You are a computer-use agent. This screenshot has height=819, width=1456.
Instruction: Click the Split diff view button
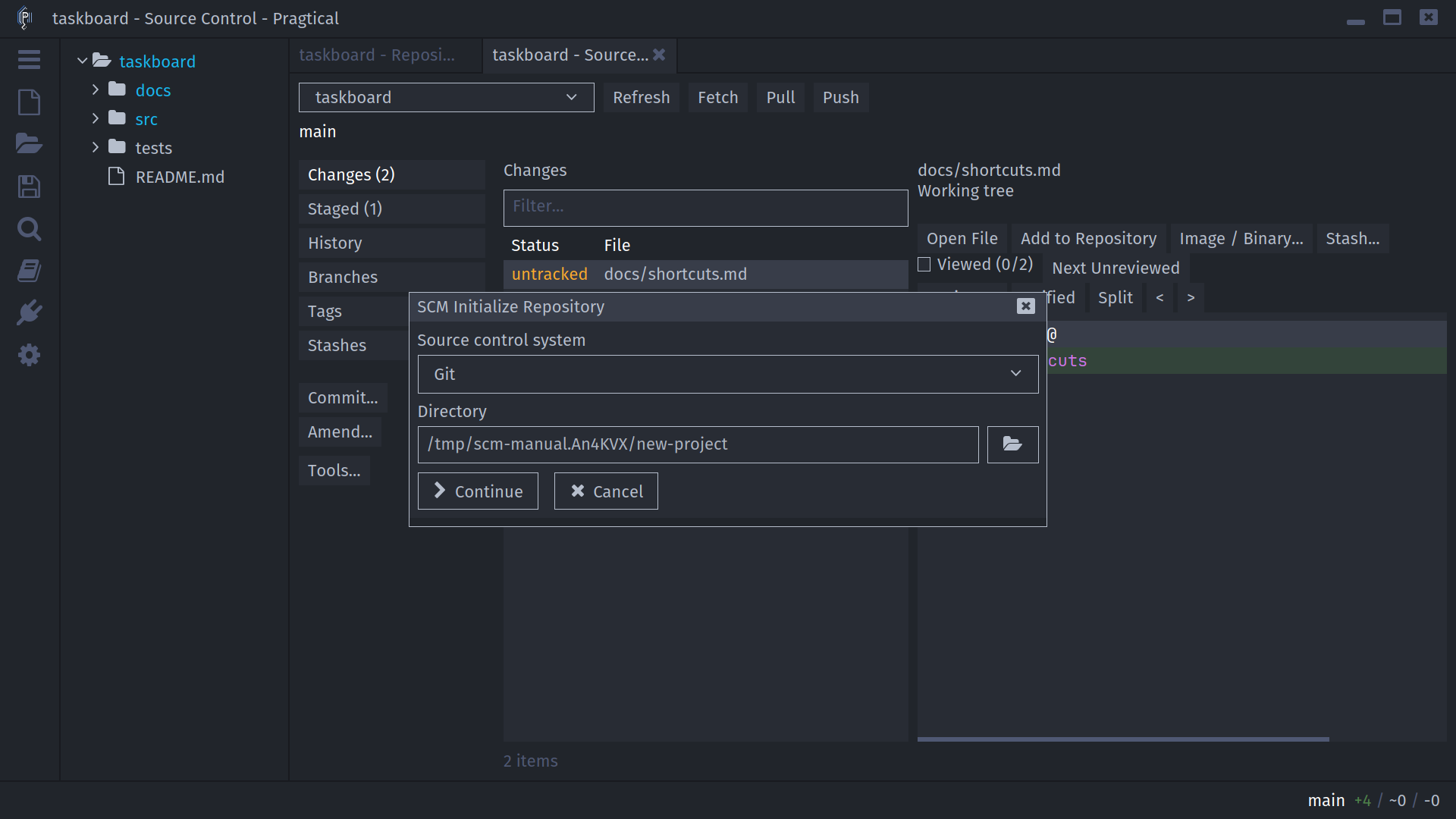tap(1116, 297)
